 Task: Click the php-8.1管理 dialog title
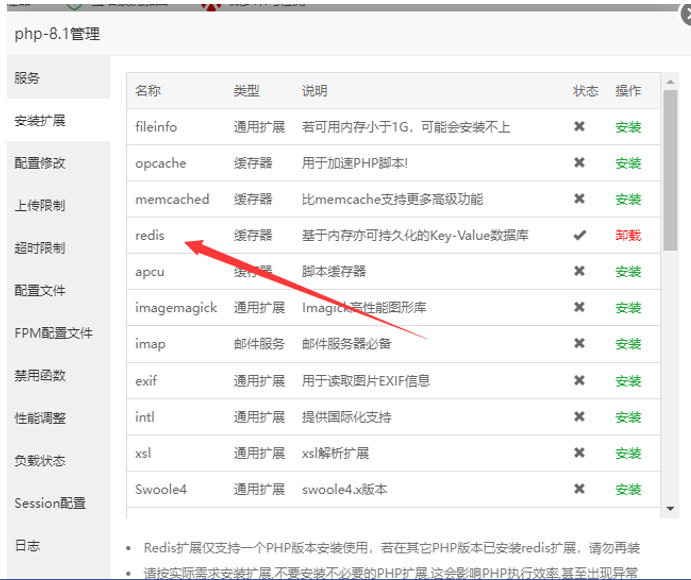[x=57, y=33]
